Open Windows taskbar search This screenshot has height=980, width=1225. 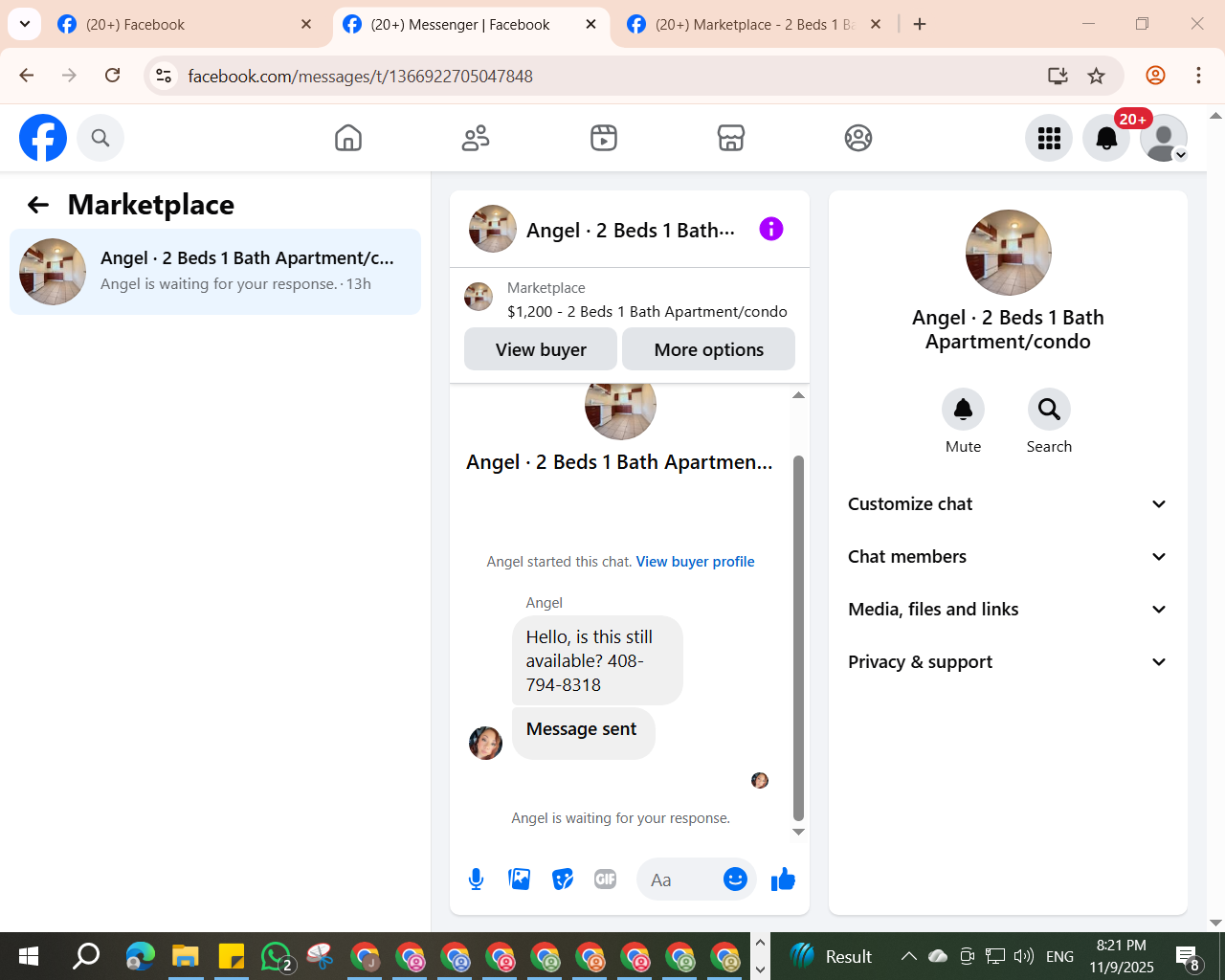pyautogui.click(x=87, y=956)
